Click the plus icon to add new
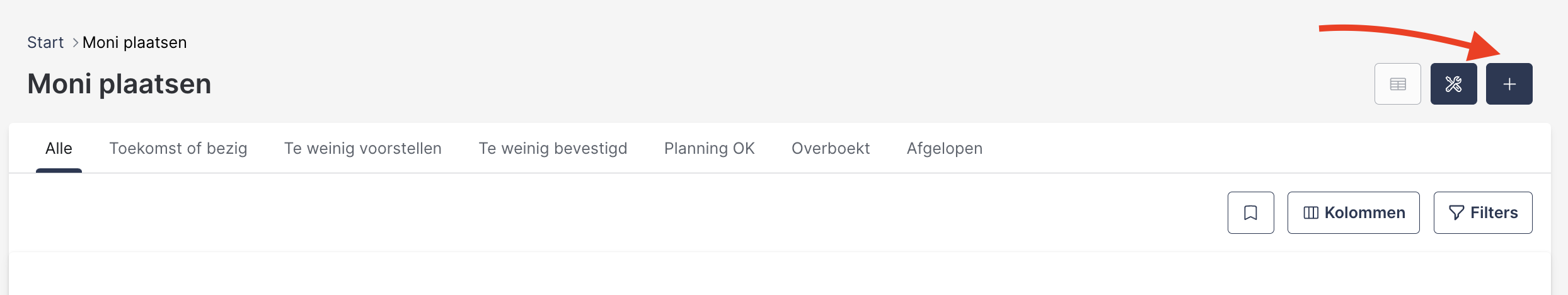This screenshot has height=295, width=1568. (1509, 84)
